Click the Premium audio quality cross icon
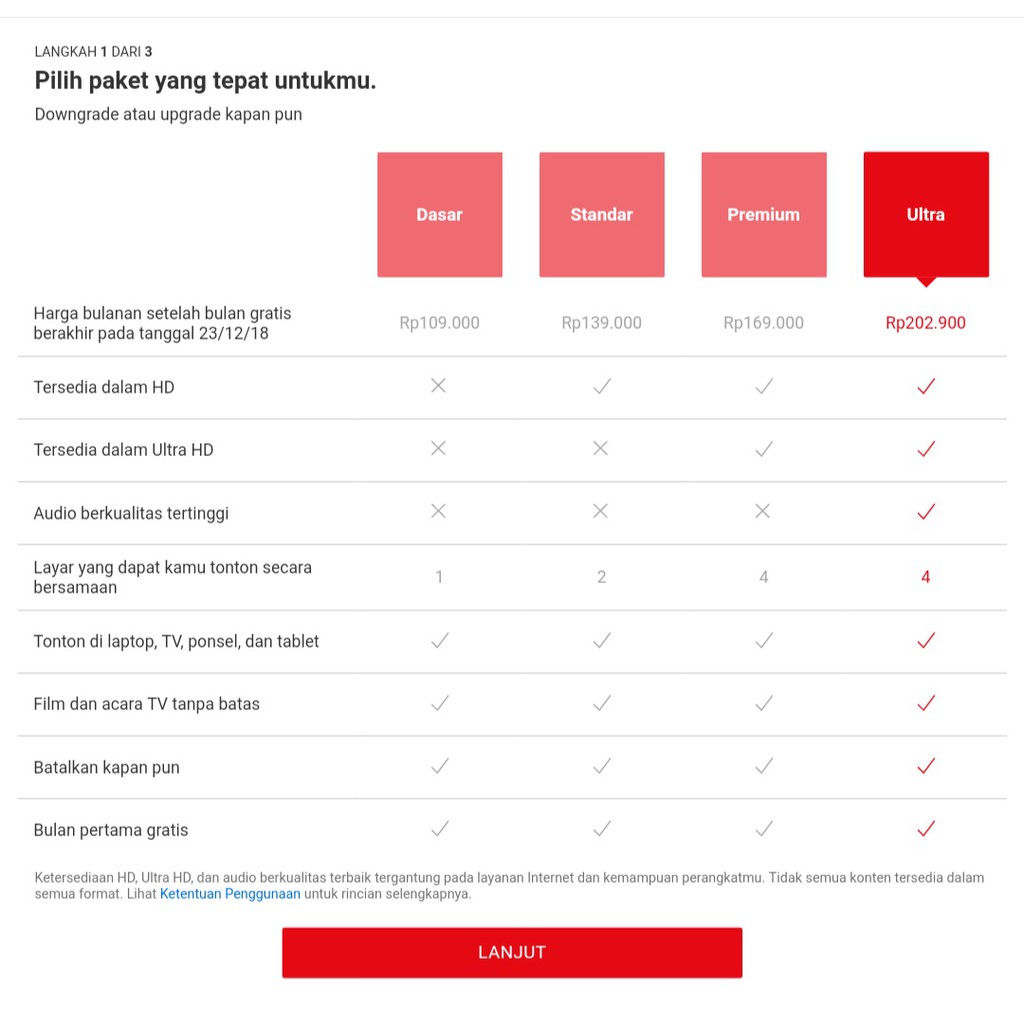Screen dimensions: 1024x1024 click(762, 511)
